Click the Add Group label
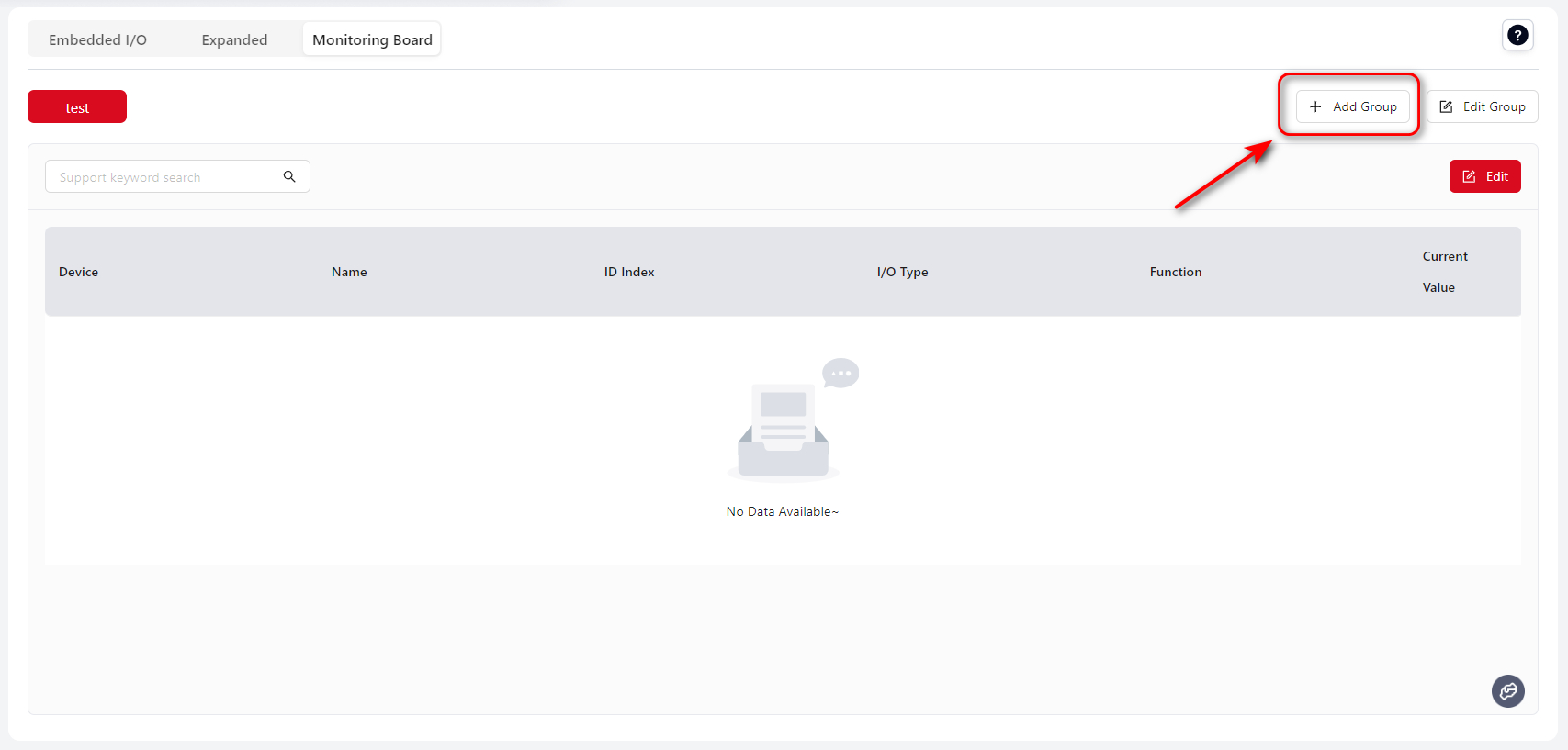This screenshot has width=1568, height=750. pyautogui.click(x=1364, y=106)
